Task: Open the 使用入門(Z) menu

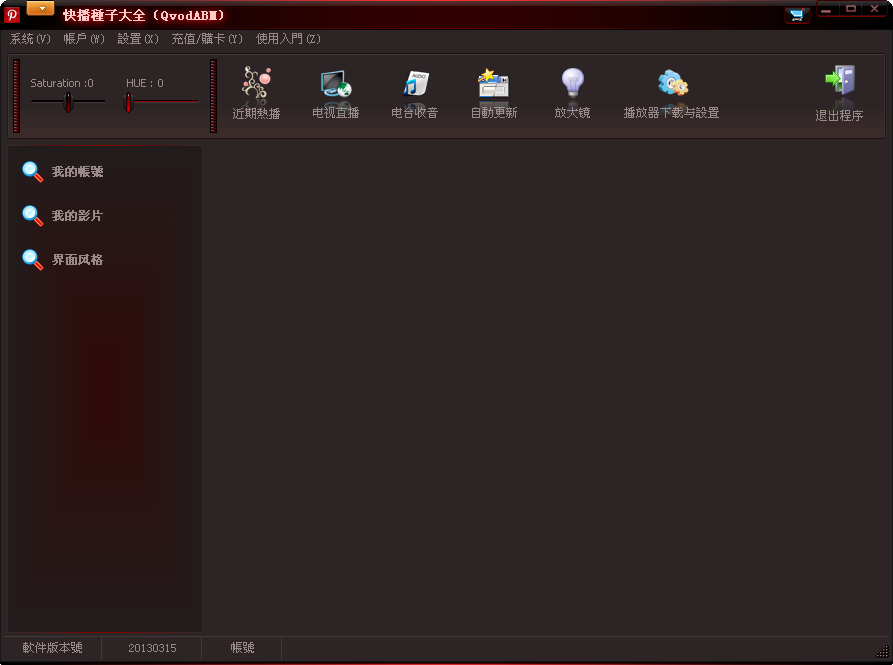Action: [289, 39]
